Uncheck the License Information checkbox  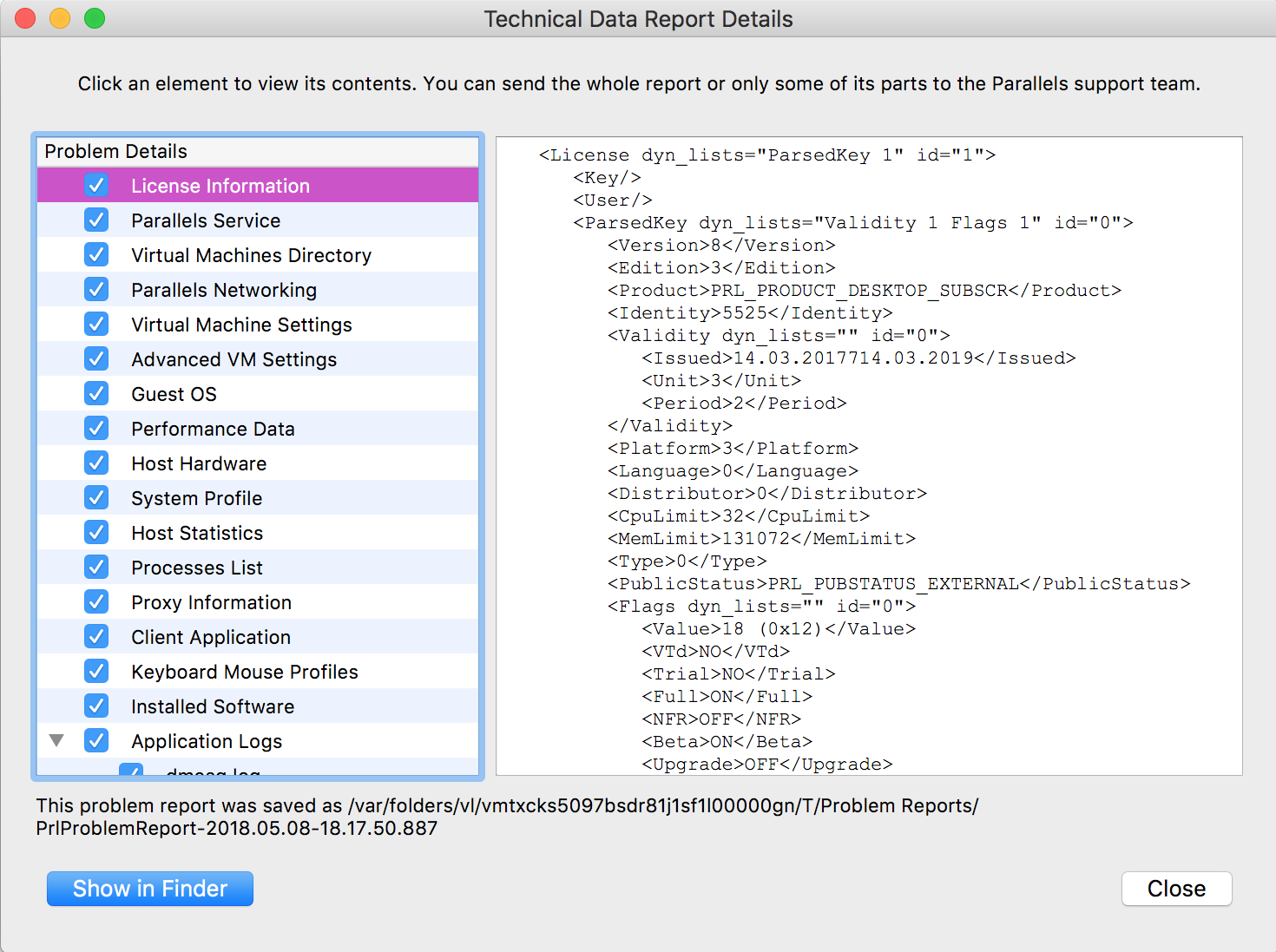pyautogui.click(x=96, y=186)
